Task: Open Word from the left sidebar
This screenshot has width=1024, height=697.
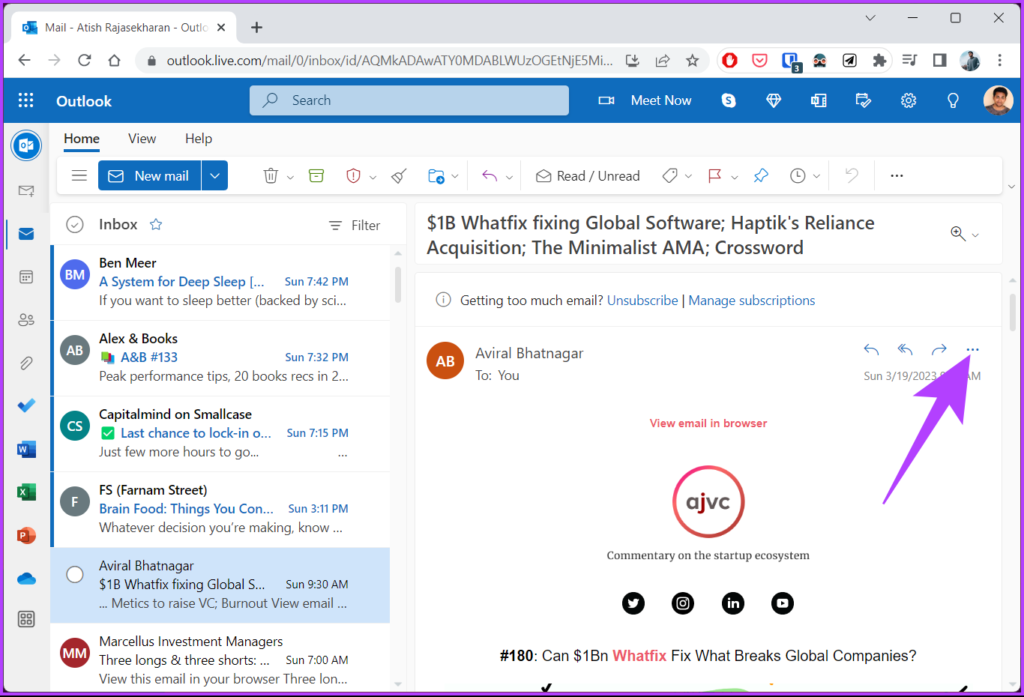Action: tap(26, 449)
